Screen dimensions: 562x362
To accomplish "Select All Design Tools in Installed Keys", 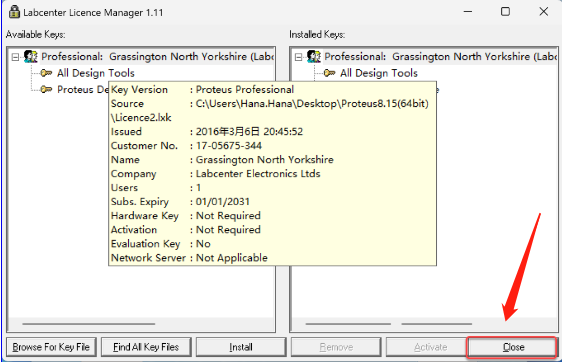I will [x=379, y=73].
